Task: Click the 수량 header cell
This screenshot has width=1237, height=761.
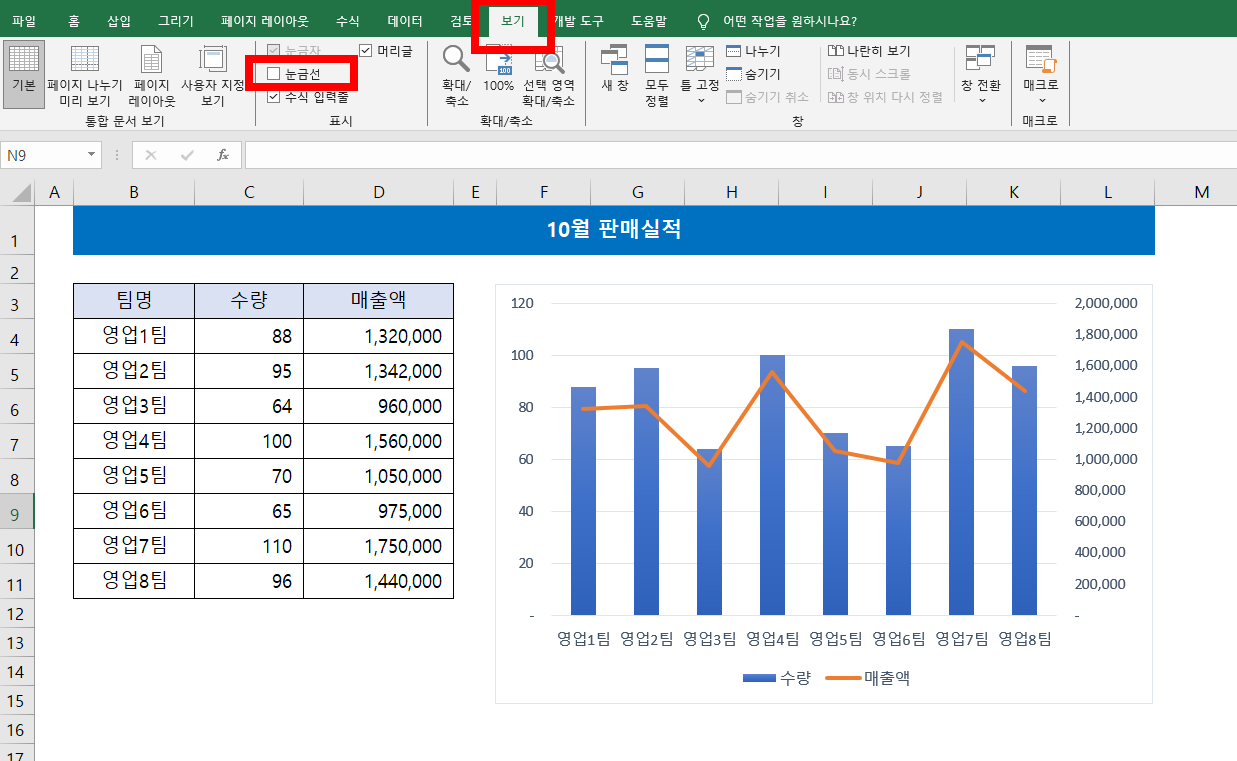Action: [x=249, y=301]
